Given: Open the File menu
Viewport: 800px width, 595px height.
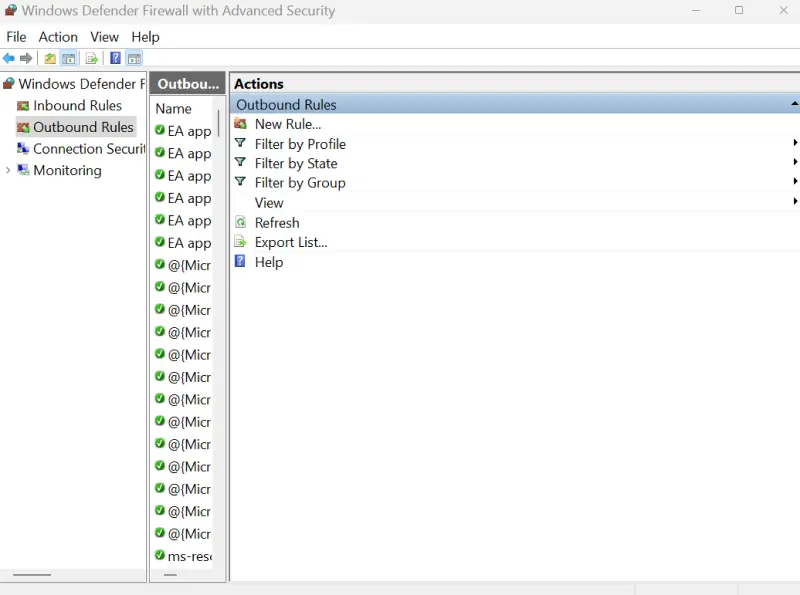Looking at the screenshot, I should click(16, 36).
